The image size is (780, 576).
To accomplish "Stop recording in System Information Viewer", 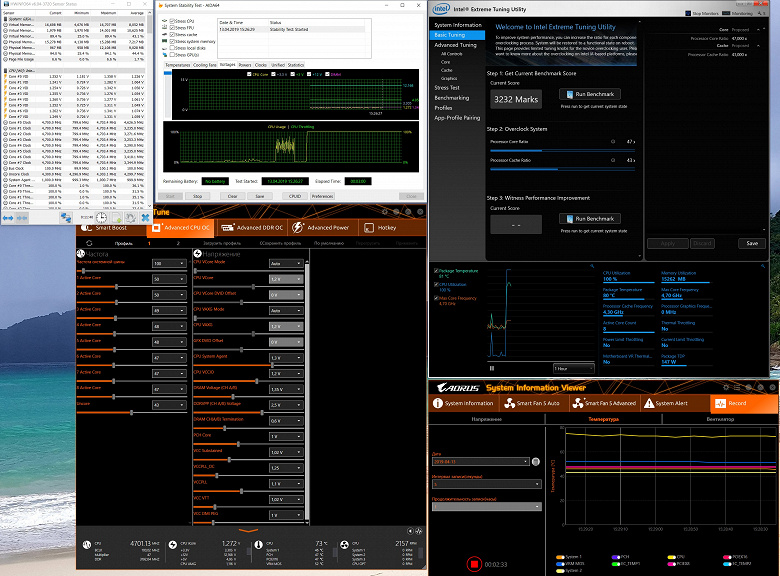I will 474,564.
